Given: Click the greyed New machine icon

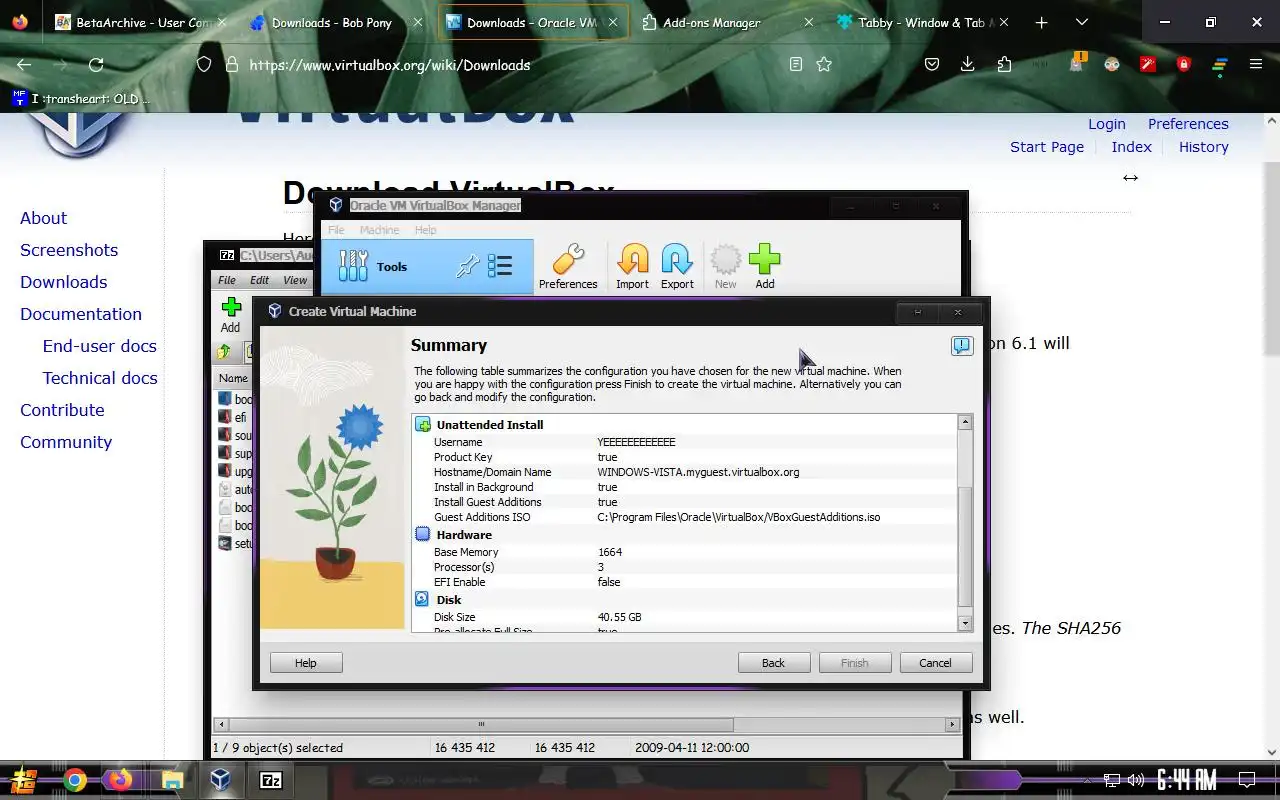Looking at the screenshot, I should (725, 267).
